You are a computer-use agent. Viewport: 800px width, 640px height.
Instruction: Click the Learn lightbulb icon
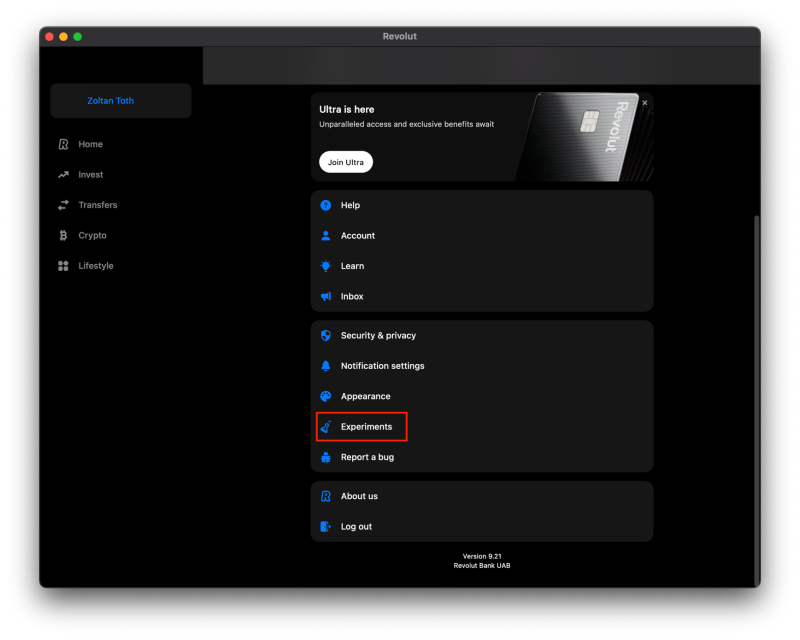click(x=326, y=266)
